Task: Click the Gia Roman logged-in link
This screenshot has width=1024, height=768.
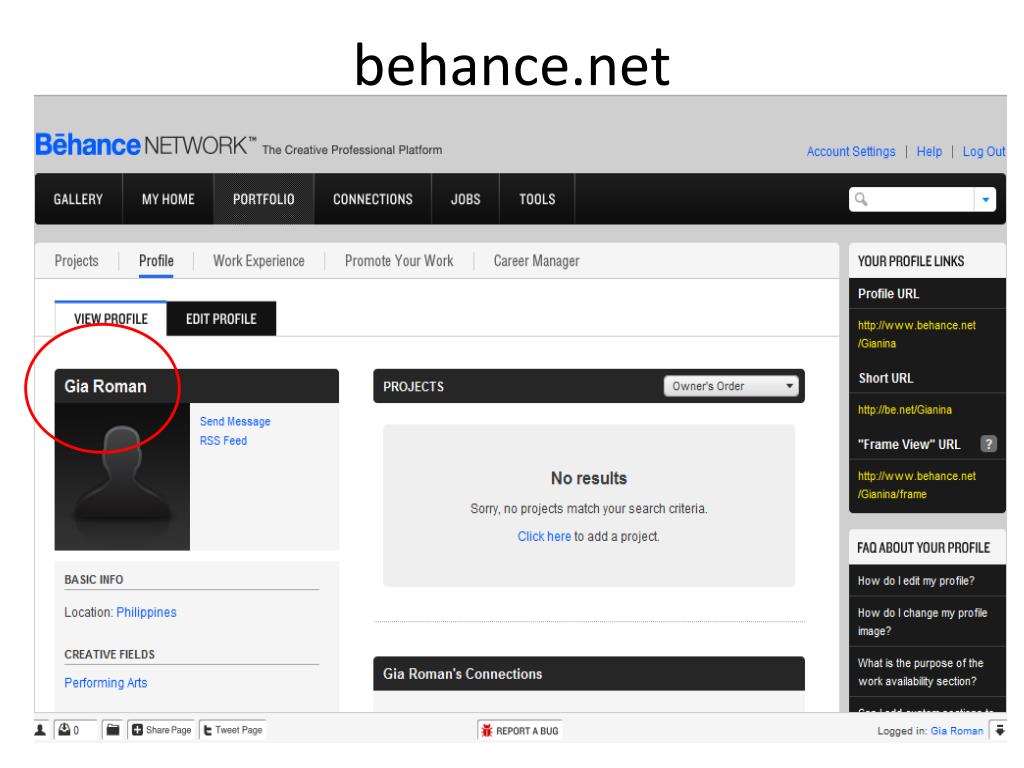Action: 957,731
